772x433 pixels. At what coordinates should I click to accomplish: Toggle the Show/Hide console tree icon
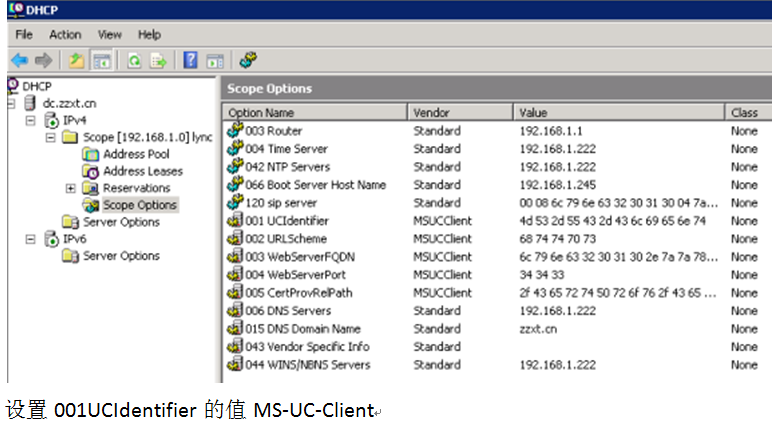point(102,61)
